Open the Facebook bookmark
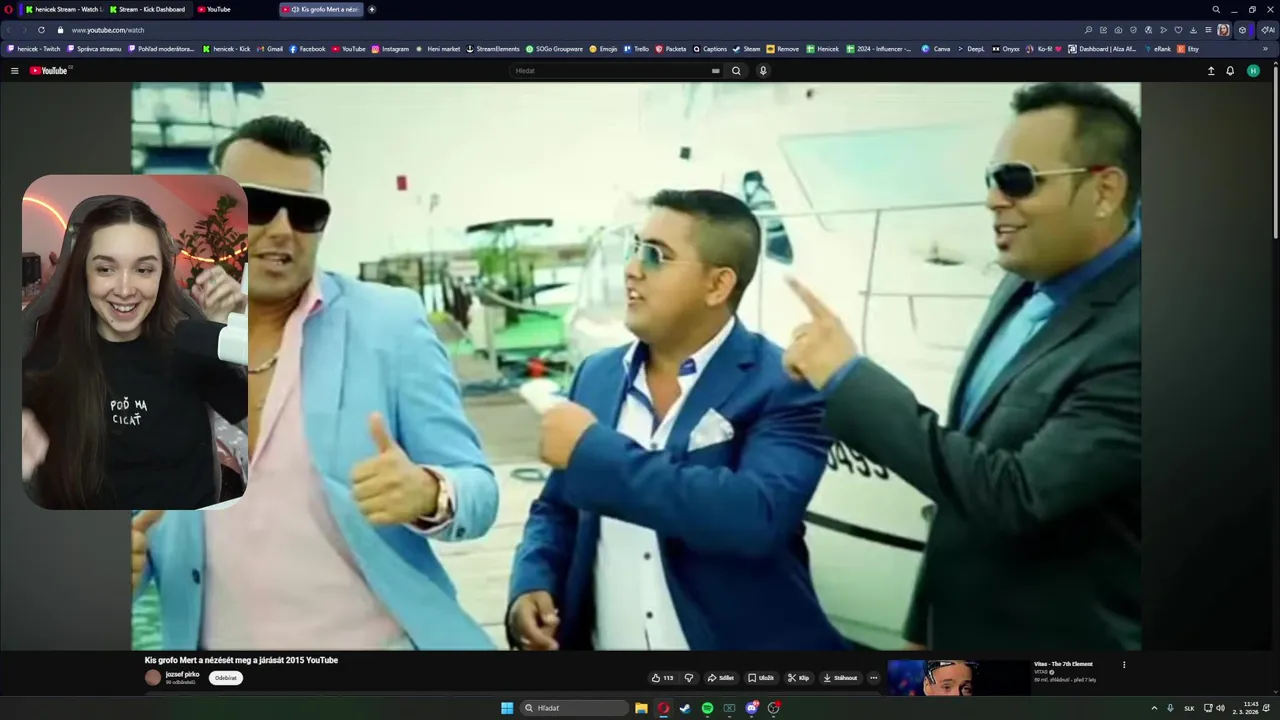 (307, 49)
